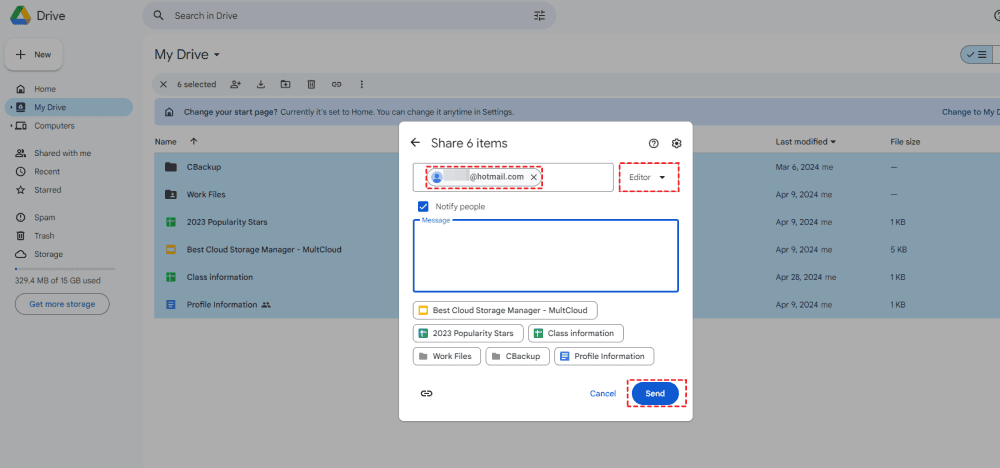Viewport: 1000px width, 468px height.
Task: Click '329.4 MB of 15 GB used' text
Action: [x=58, y=281]
